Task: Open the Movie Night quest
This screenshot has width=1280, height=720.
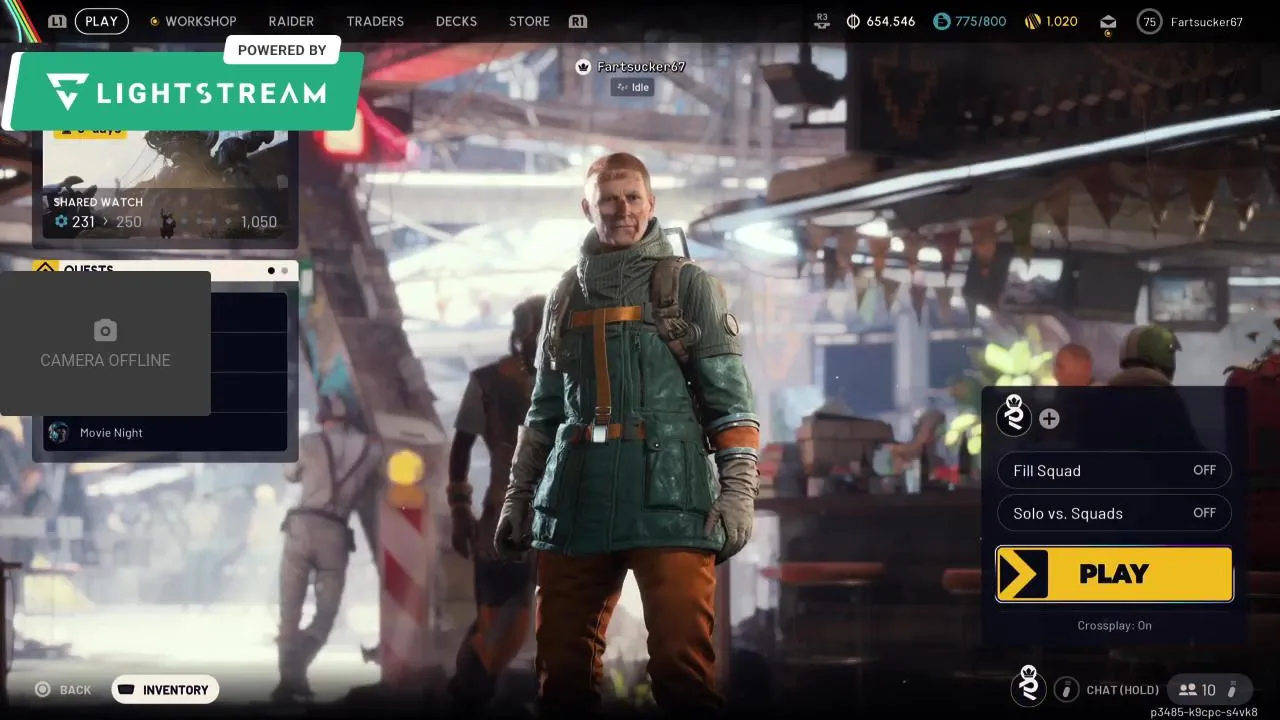Action: pyautogui.click(x=165, y=432)
